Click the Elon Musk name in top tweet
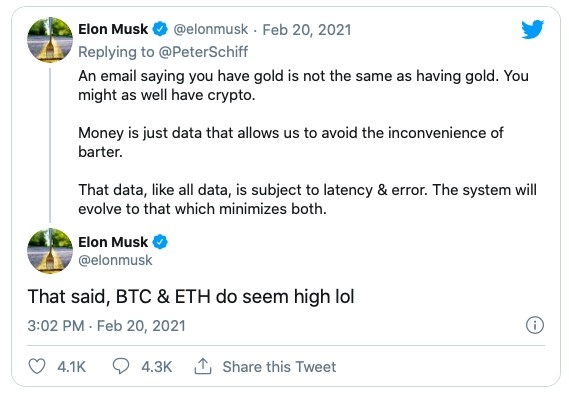 pyautogui.click(x=113, y=29)
